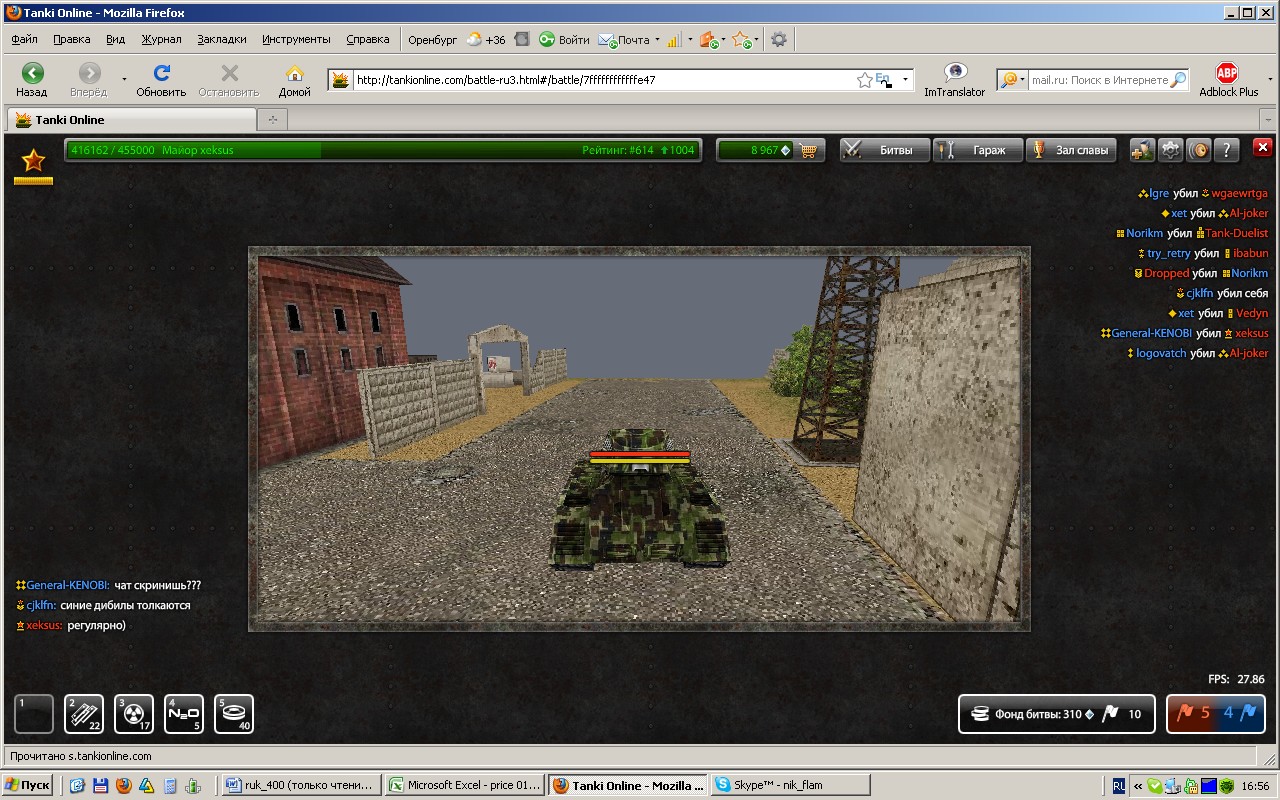Click the Остановить stop button
The image size is (1280, 800).
[x=229, y=80]
